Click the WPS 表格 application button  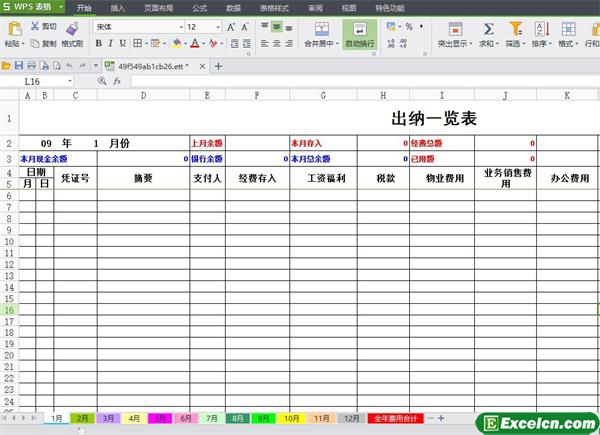32,7
